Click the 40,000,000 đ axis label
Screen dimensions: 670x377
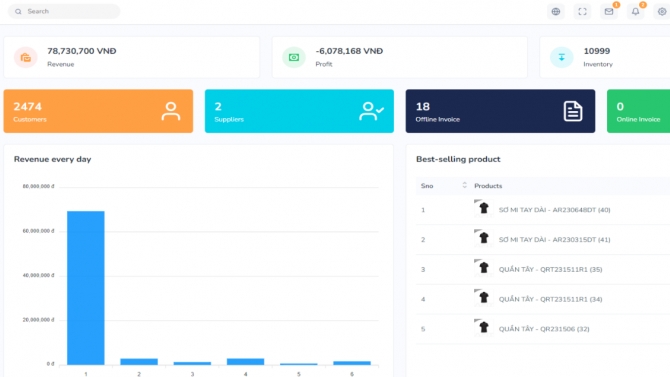click(38, 275)
